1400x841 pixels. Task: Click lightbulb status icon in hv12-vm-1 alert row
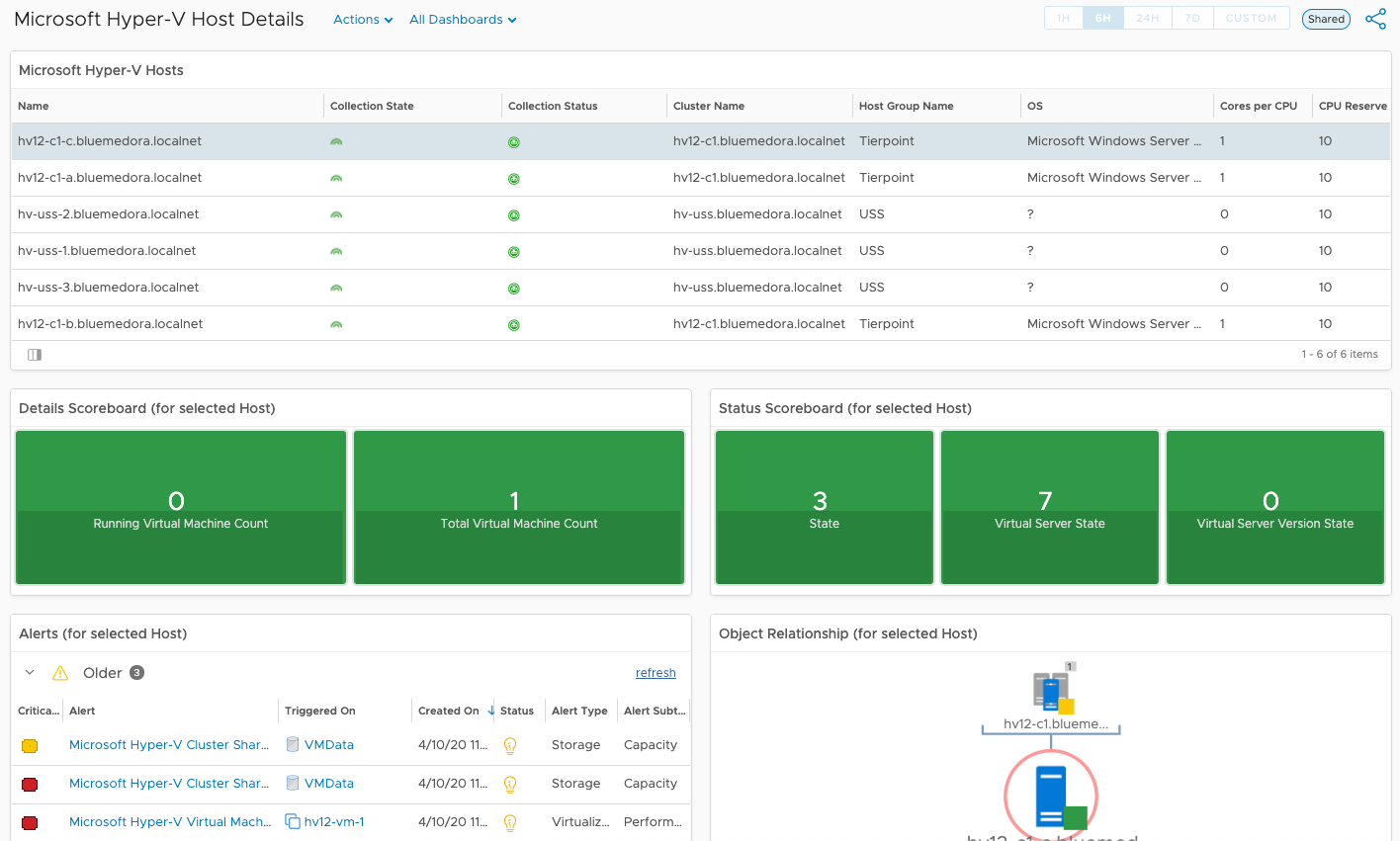click(x=510, y=823)
